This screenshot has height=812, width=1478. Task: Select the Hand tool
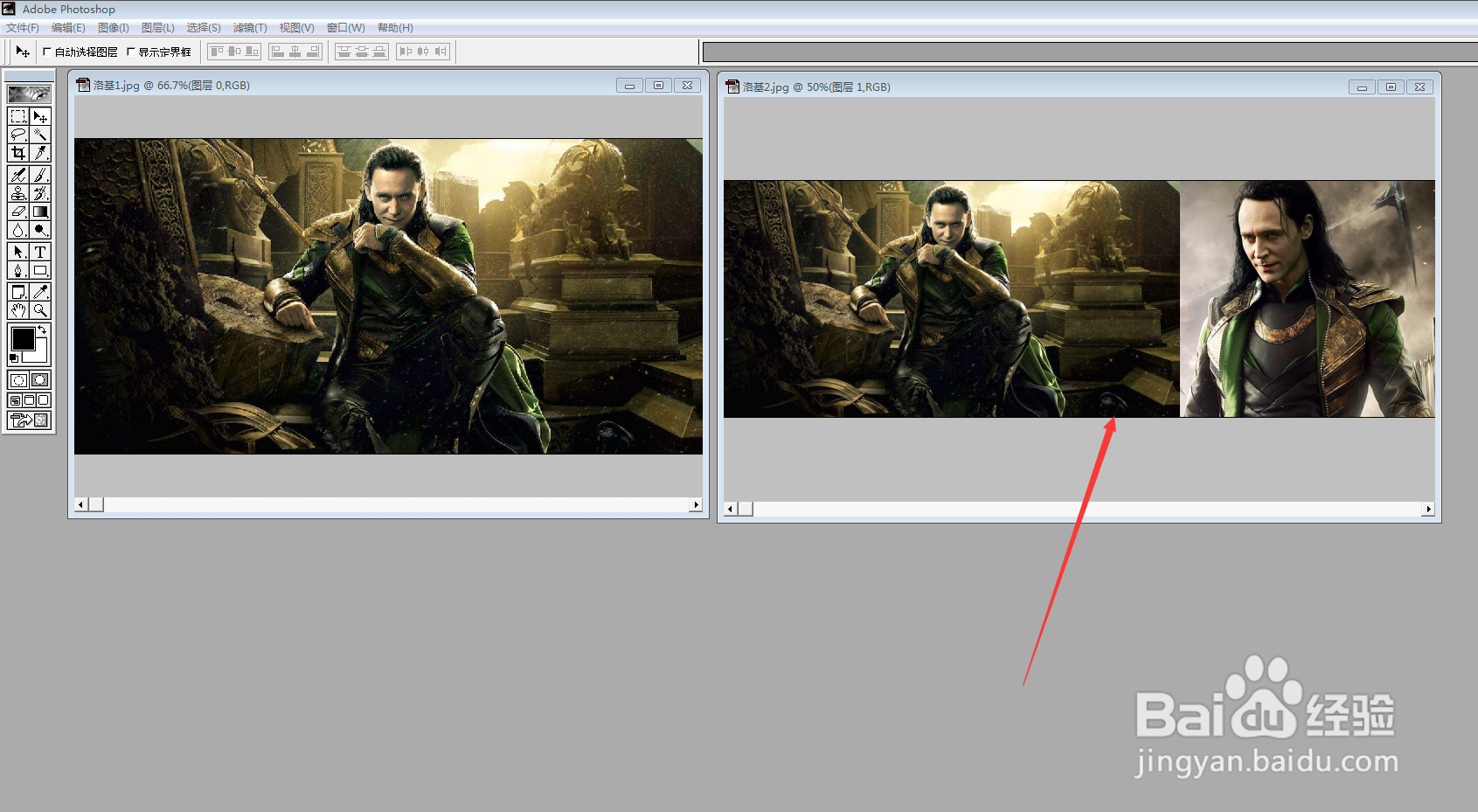click(18, 310)
